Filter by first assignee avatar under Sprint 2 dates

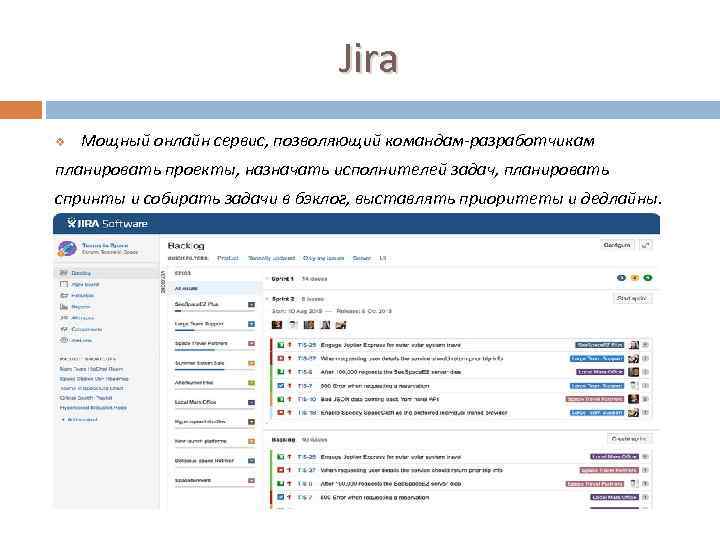[x=277, y=325]
